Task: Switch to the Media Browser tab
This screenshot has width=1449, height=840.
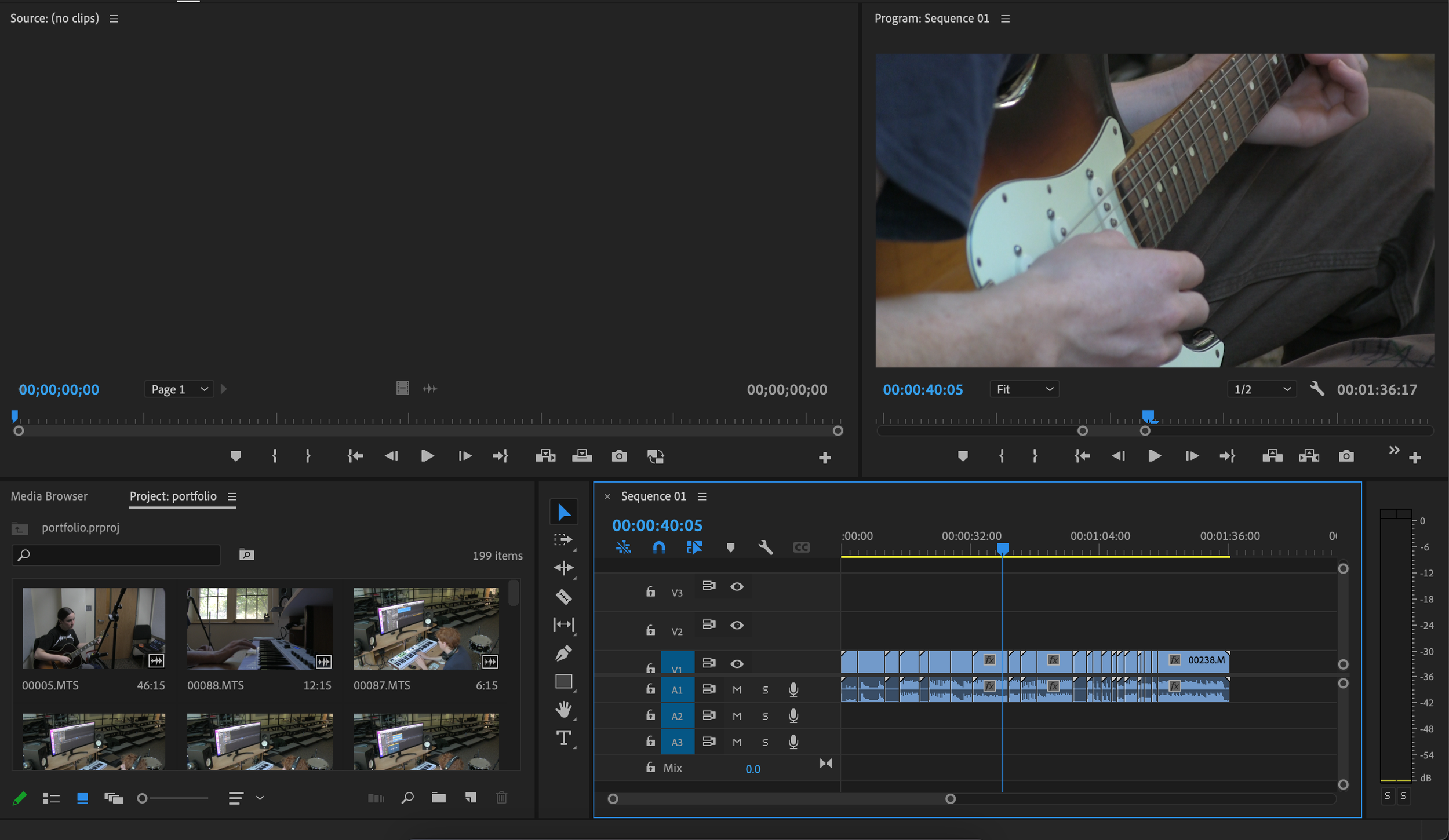Action: pos(49,496)
